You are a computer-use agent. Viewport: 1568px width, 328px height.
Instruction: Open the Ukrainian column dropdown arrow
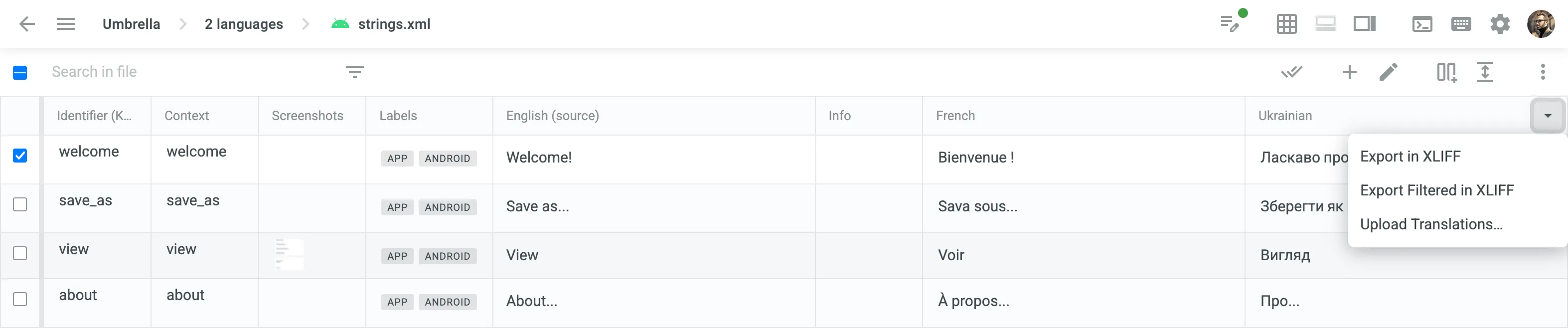tap(1546, 115)
